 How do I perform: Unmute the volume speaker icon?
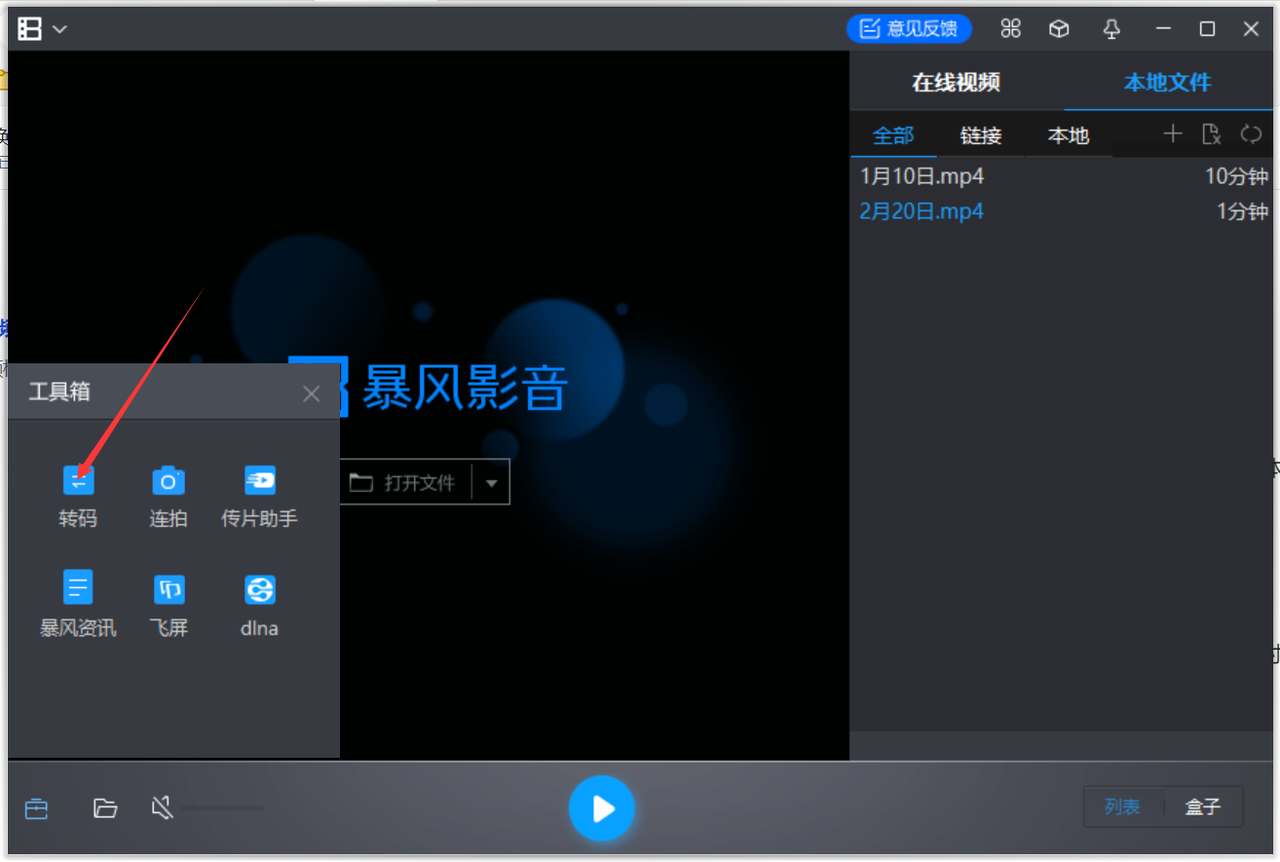tap(162, 808)
